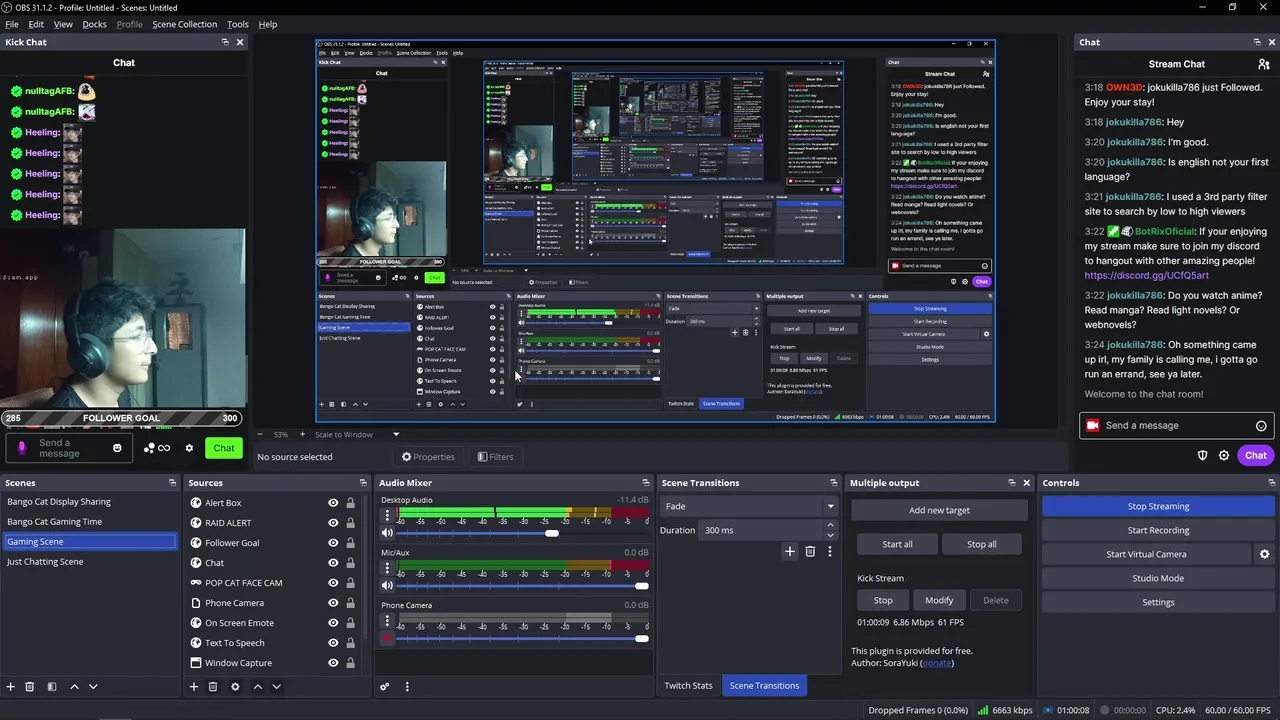Screen dimensions: 1280x720
Task: Click Modify for Kick Stream
Action: (939, 600)
